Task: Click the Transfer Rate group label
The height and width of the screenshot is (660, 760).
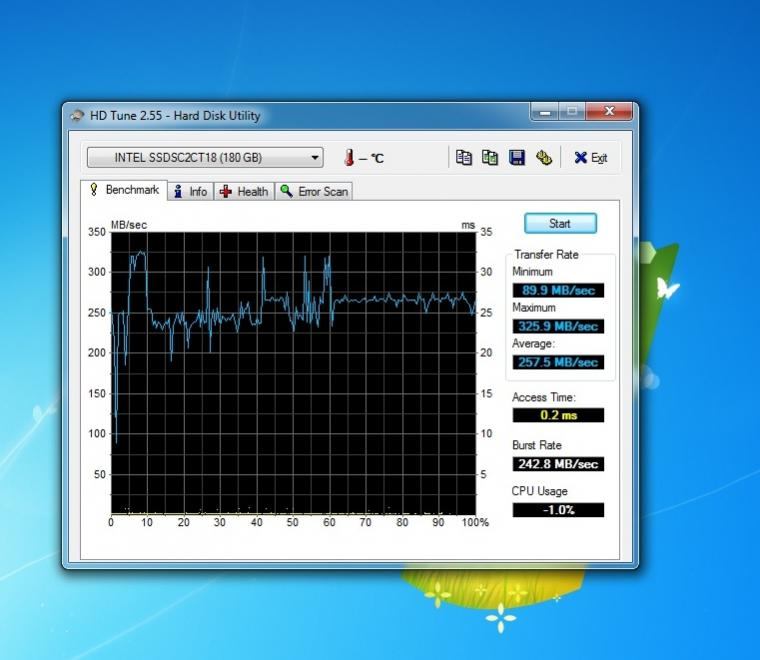Action: (x=546, y=254)
